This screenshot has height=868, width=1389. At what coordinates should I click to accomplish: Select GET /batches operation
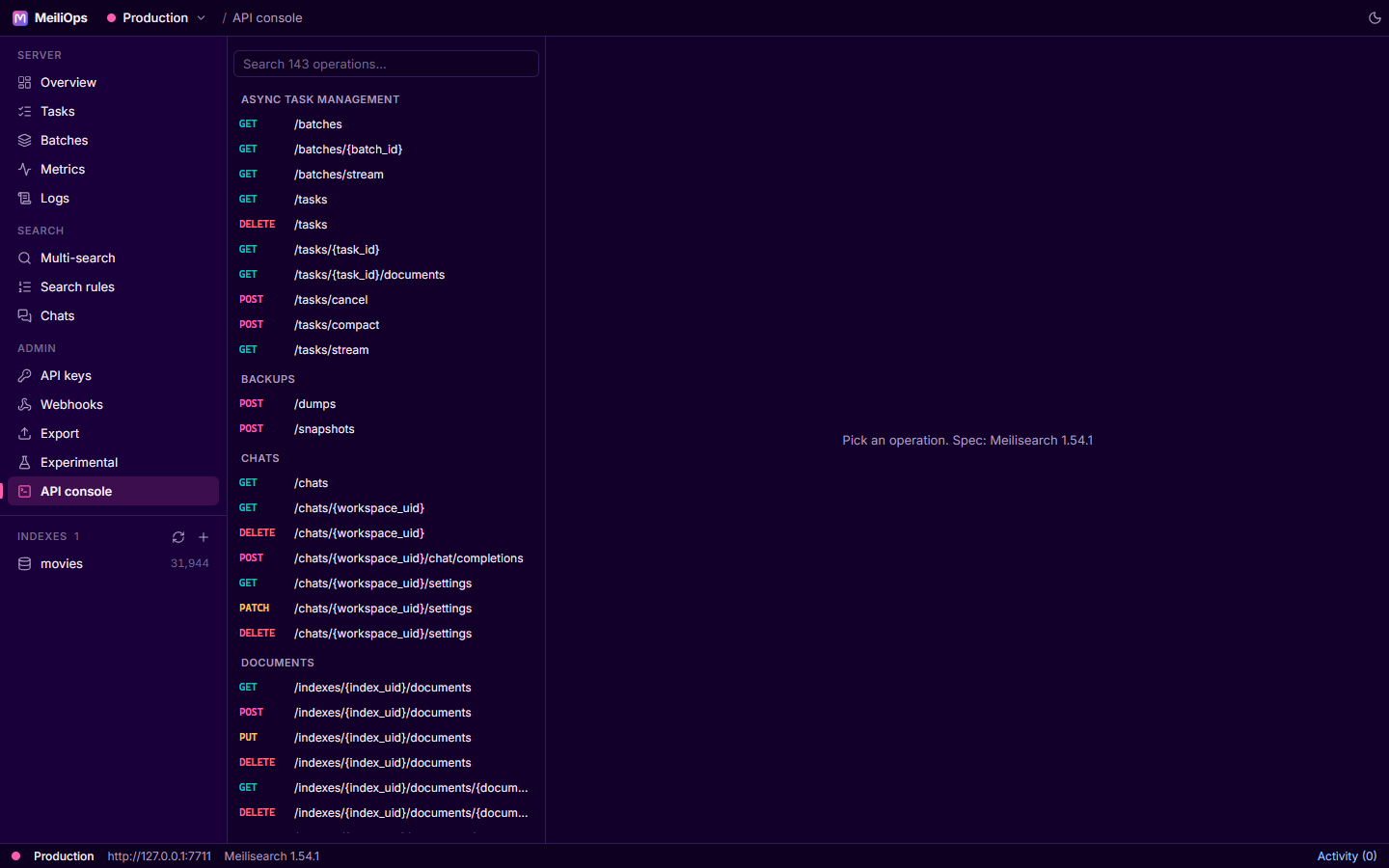point(386,123)
